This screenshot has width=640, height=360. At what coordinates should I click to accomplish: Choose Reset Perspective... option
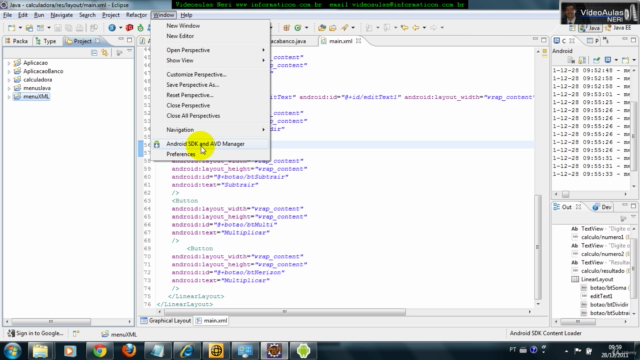190,95
